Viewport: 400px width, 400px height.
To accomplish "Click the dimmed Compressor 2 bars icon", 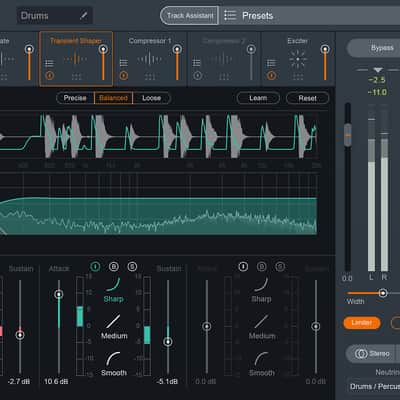I will coord(223,59).
